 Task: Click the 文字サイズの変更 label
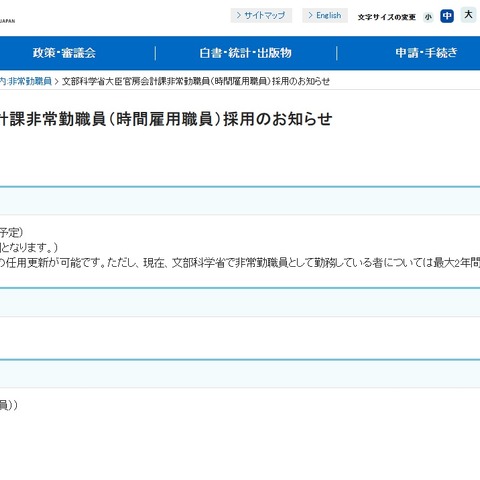coord(387,17)
